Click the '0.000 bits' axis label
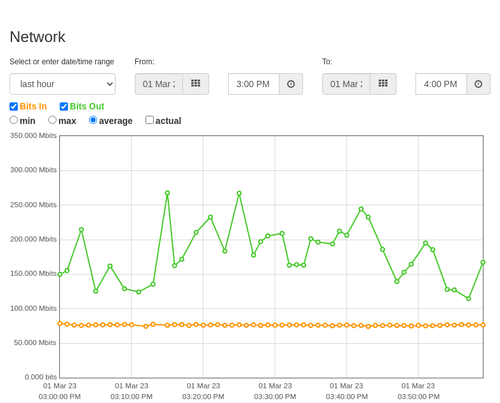Screen dimensions: 500x403 41,377
